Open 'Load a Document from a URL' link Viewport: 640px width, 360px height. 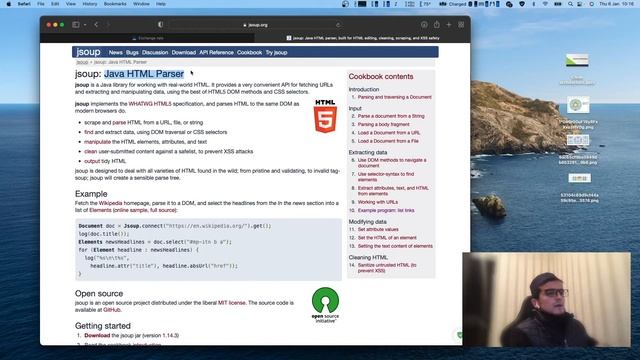[x=389, y=133]
